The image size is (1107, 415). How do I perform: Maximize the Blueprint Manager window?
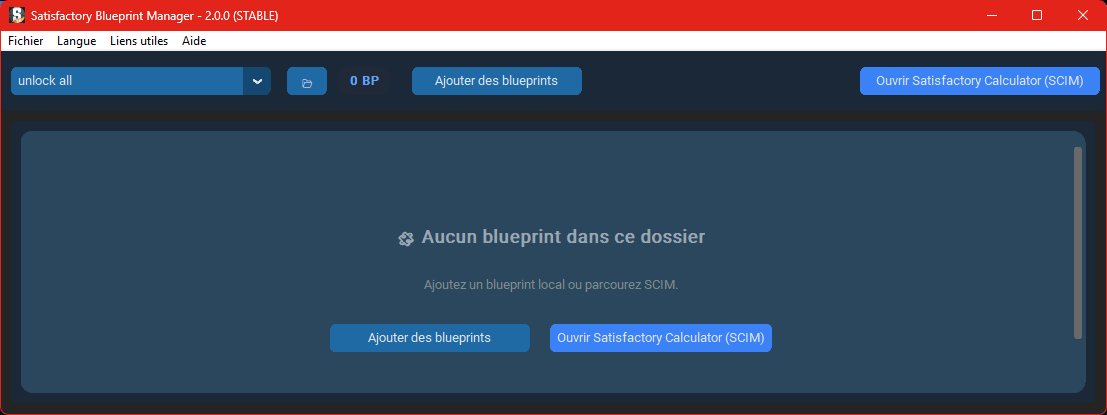pyautogui.click(x=1037, y=15)
